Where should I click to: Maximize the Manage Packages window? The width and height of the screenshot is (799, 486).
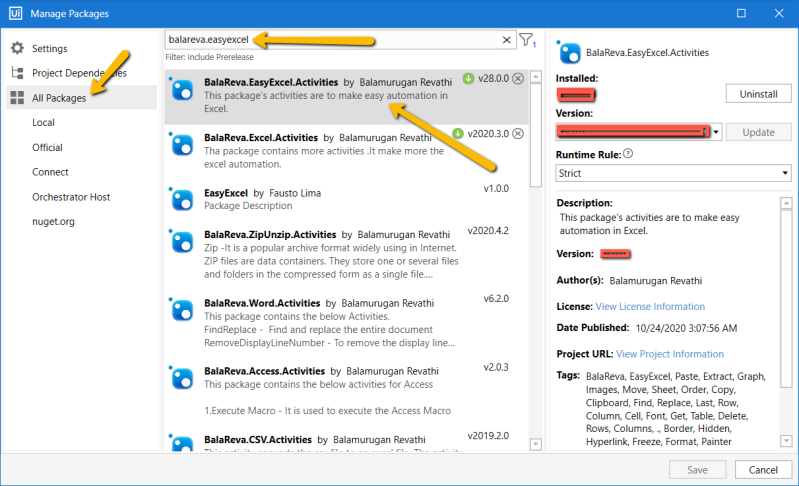[x=741, y=13]
